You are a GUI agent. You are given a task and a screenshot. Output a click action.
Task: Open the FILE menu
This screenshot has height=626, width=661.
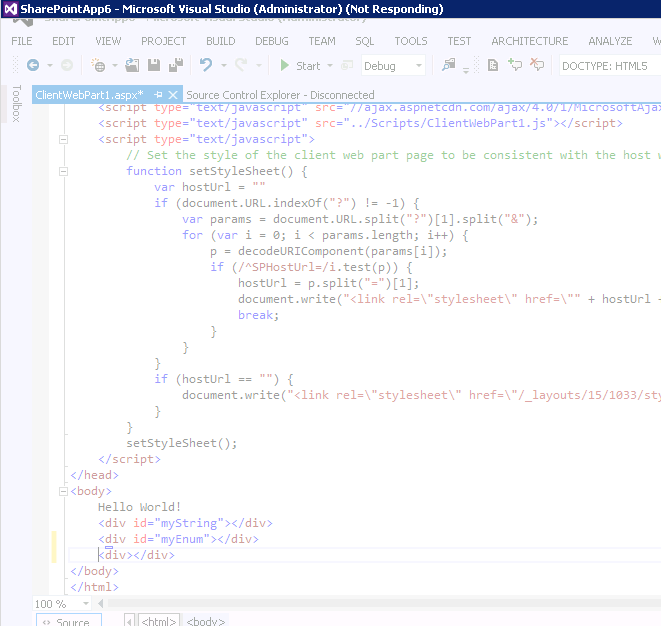click(21, 41)
